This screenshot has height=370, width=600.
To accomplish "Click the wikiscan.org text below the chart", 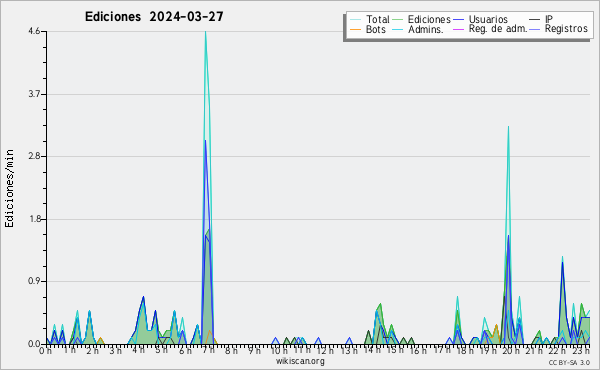I will pyautogui.click(x=300, y=361).
